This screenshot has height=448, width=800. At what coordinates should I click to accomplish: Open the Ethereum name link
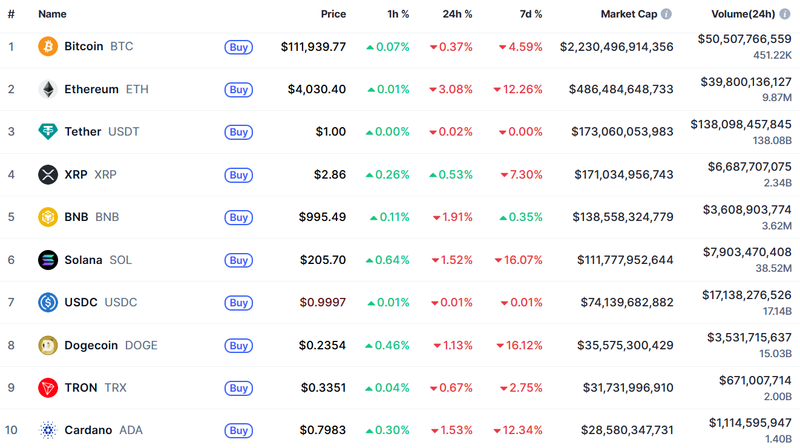tap(91, 89)
